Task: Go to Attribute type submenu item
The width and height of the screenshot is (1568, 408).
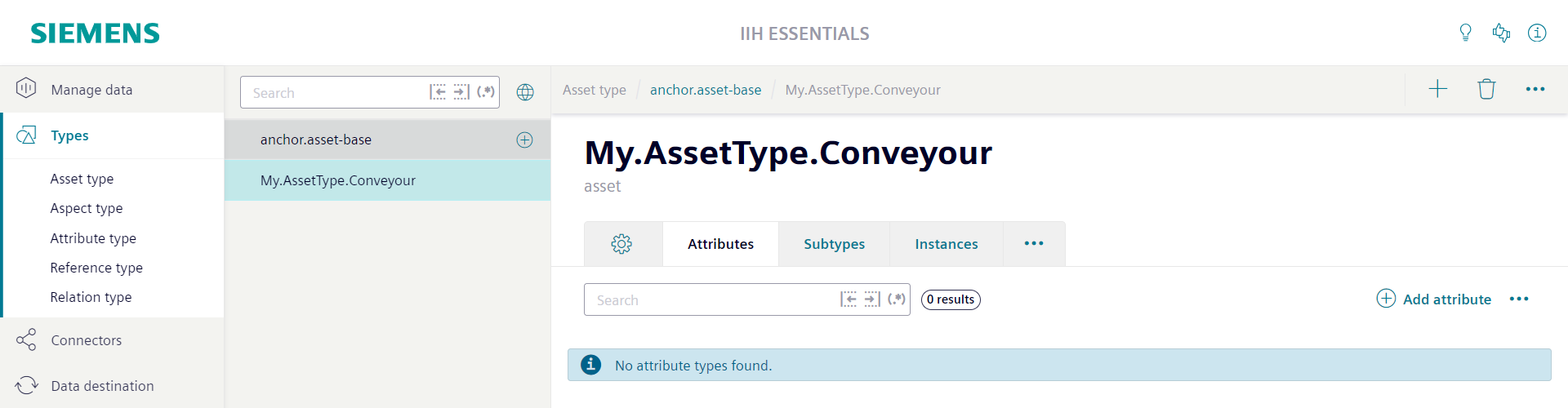Action: tap(93, 238)
